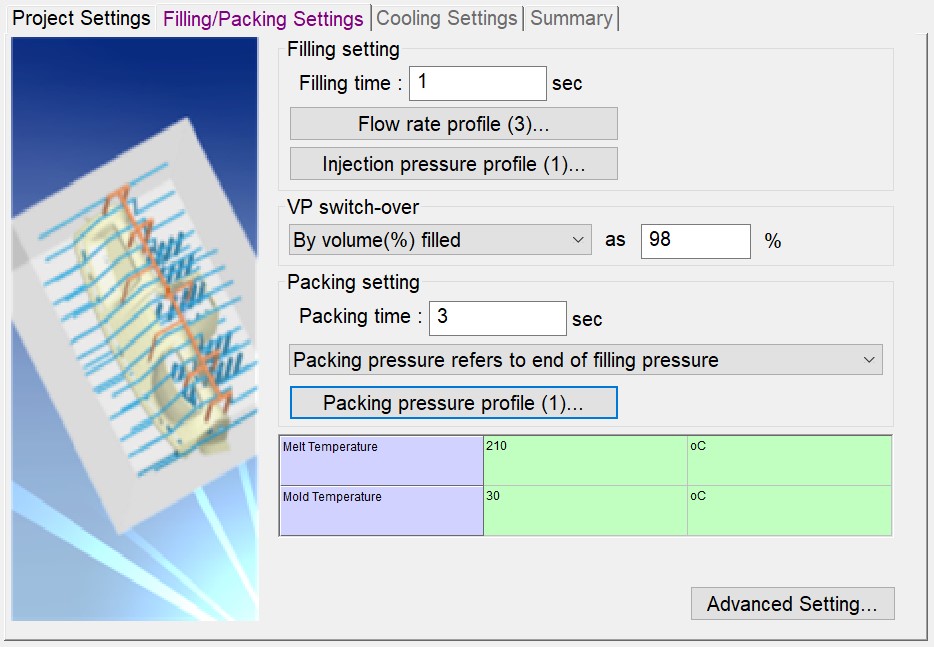Select the Melt Temperature label cell
Screen dimensions: 934x647
pos(381,460)
